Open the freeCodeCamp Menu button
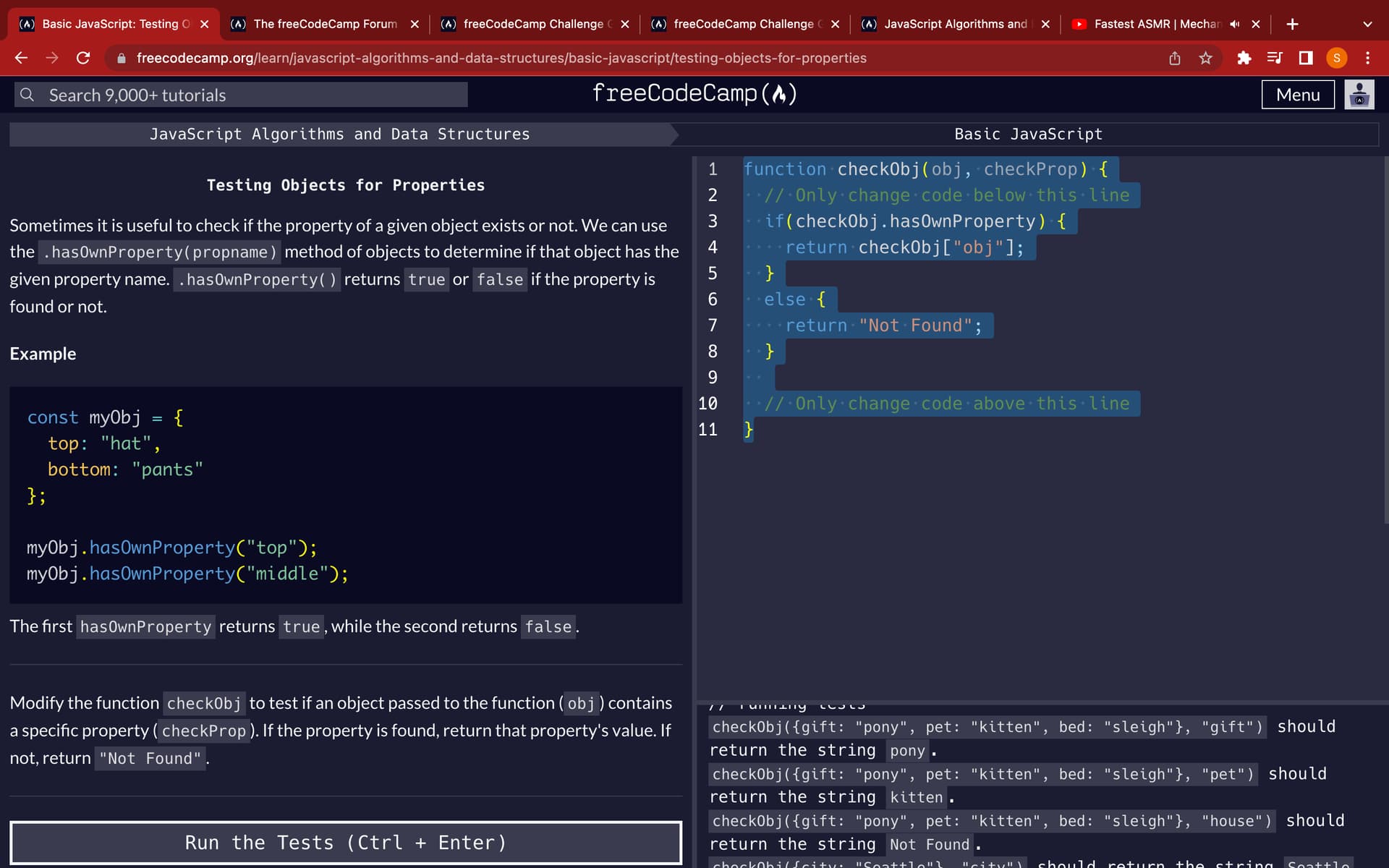 (1298, 95)
